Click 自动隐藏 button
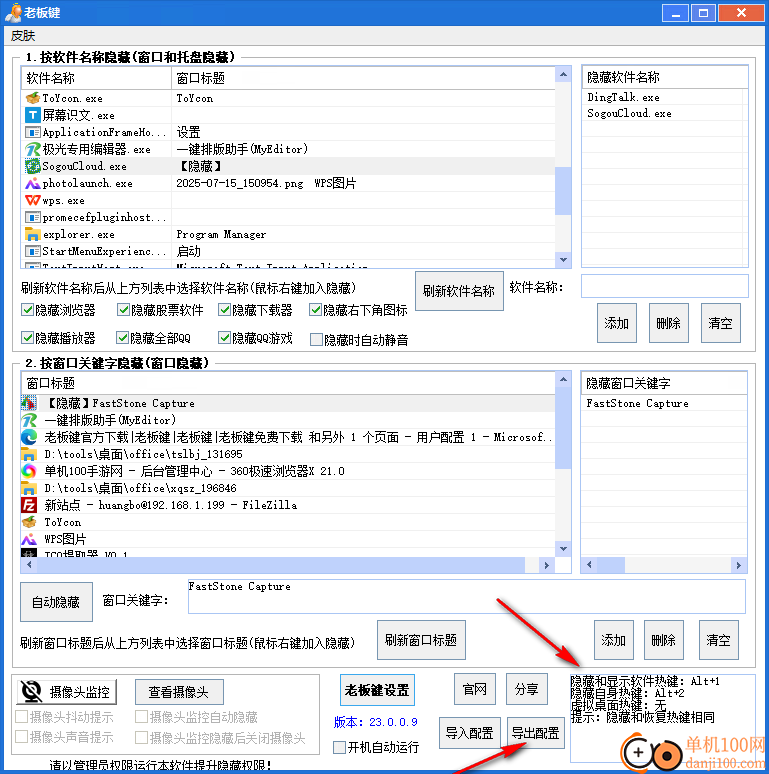This screenshot has width=769, height=774. pyautogui.click(x=56, y=602)
